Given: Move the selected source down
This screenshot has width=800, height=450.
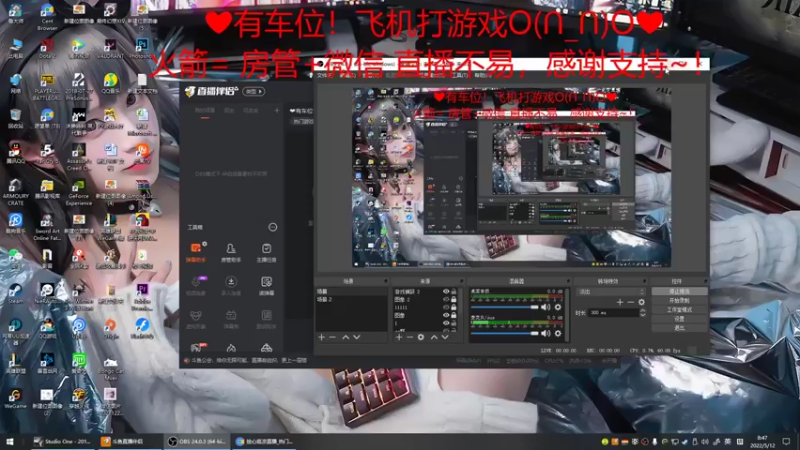Looking at the screenshot, I should [x=445, y=337].
